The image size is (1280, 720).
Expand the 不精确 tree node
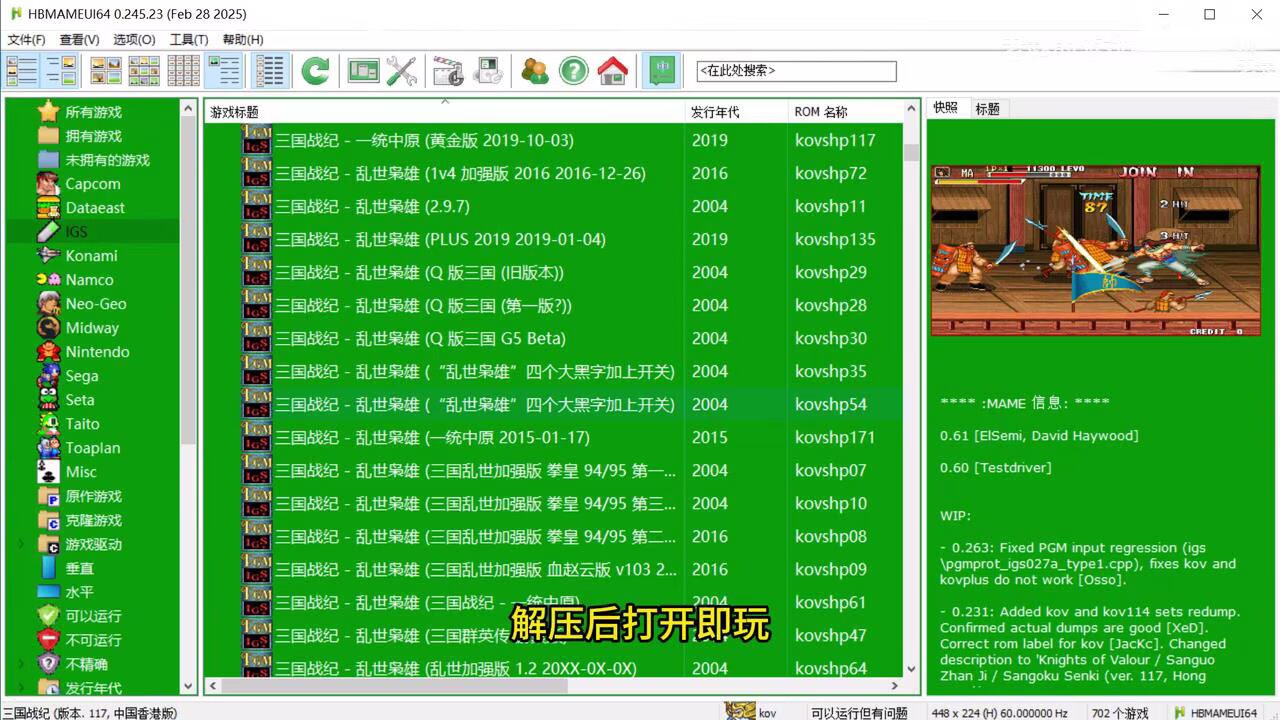click(x=21, y=664)
